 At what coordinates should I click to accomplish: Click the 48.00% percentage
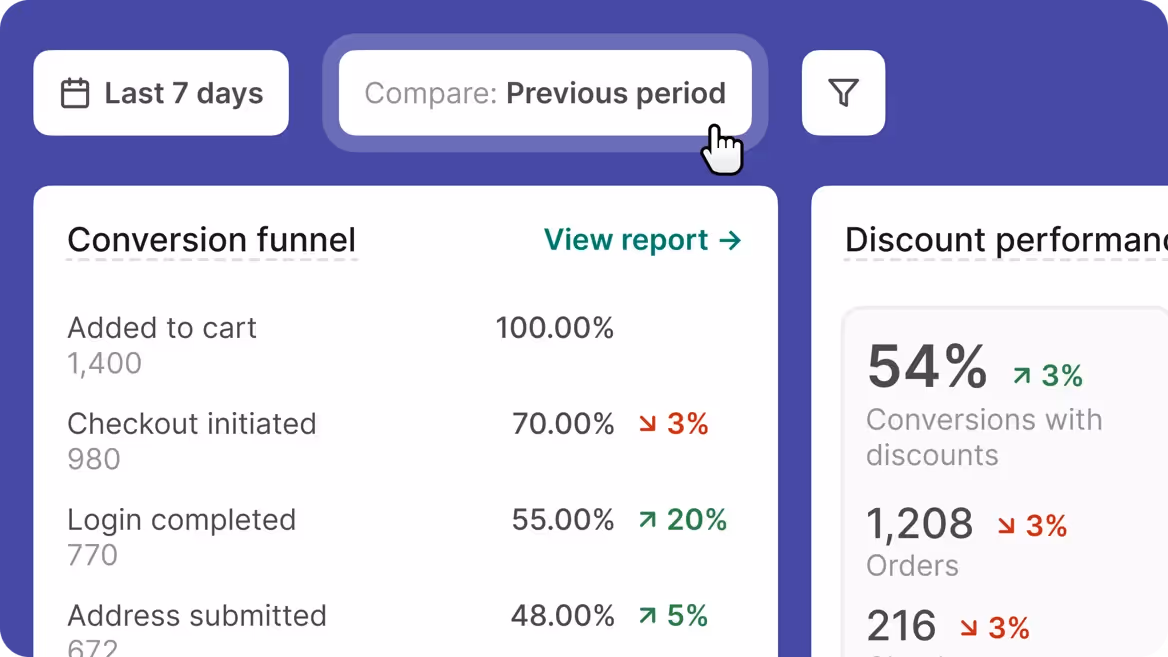tap(562, 616)
